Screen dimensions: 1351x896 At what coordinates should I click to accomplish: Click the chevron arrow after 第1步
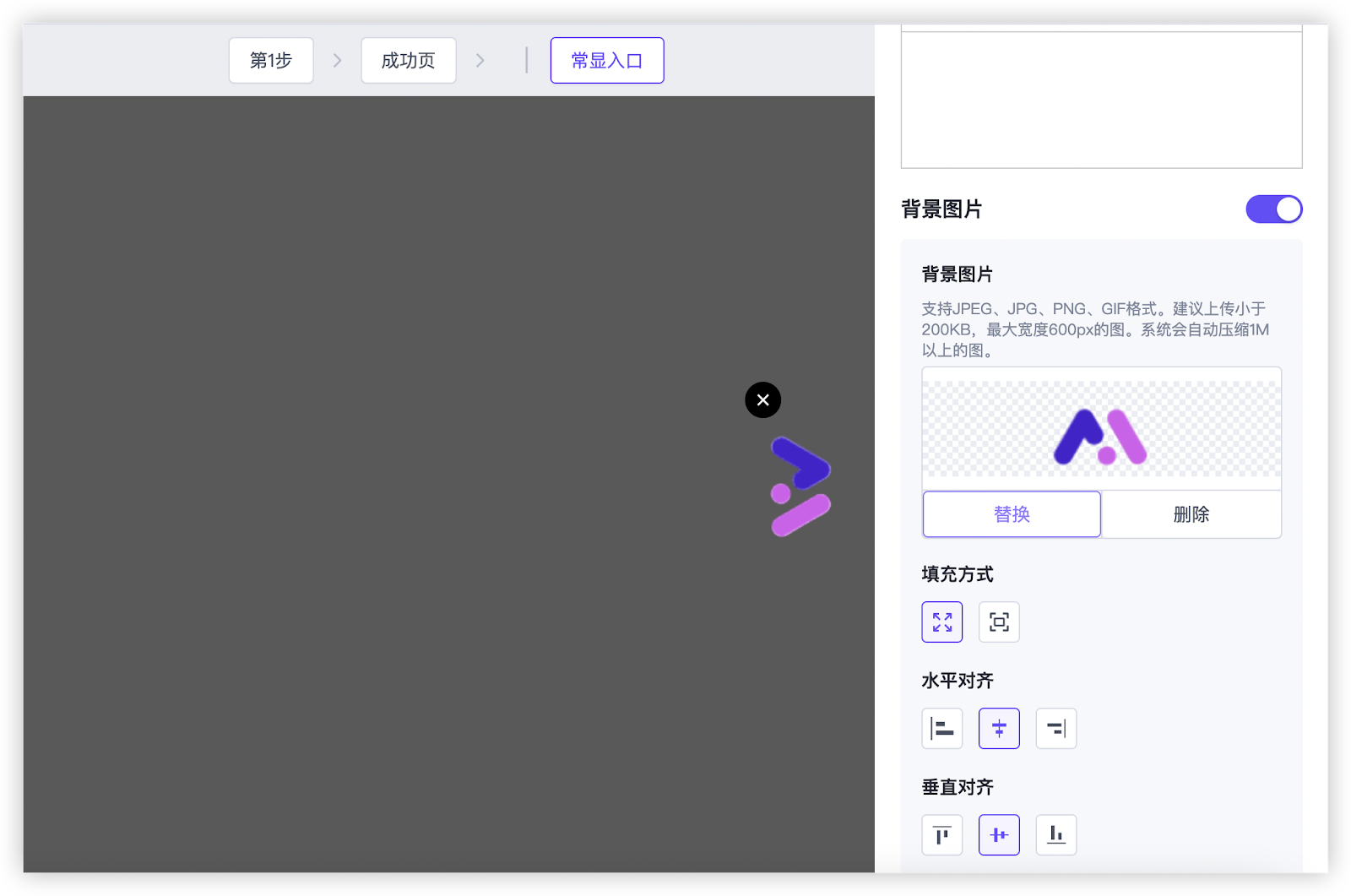point(337,61)
